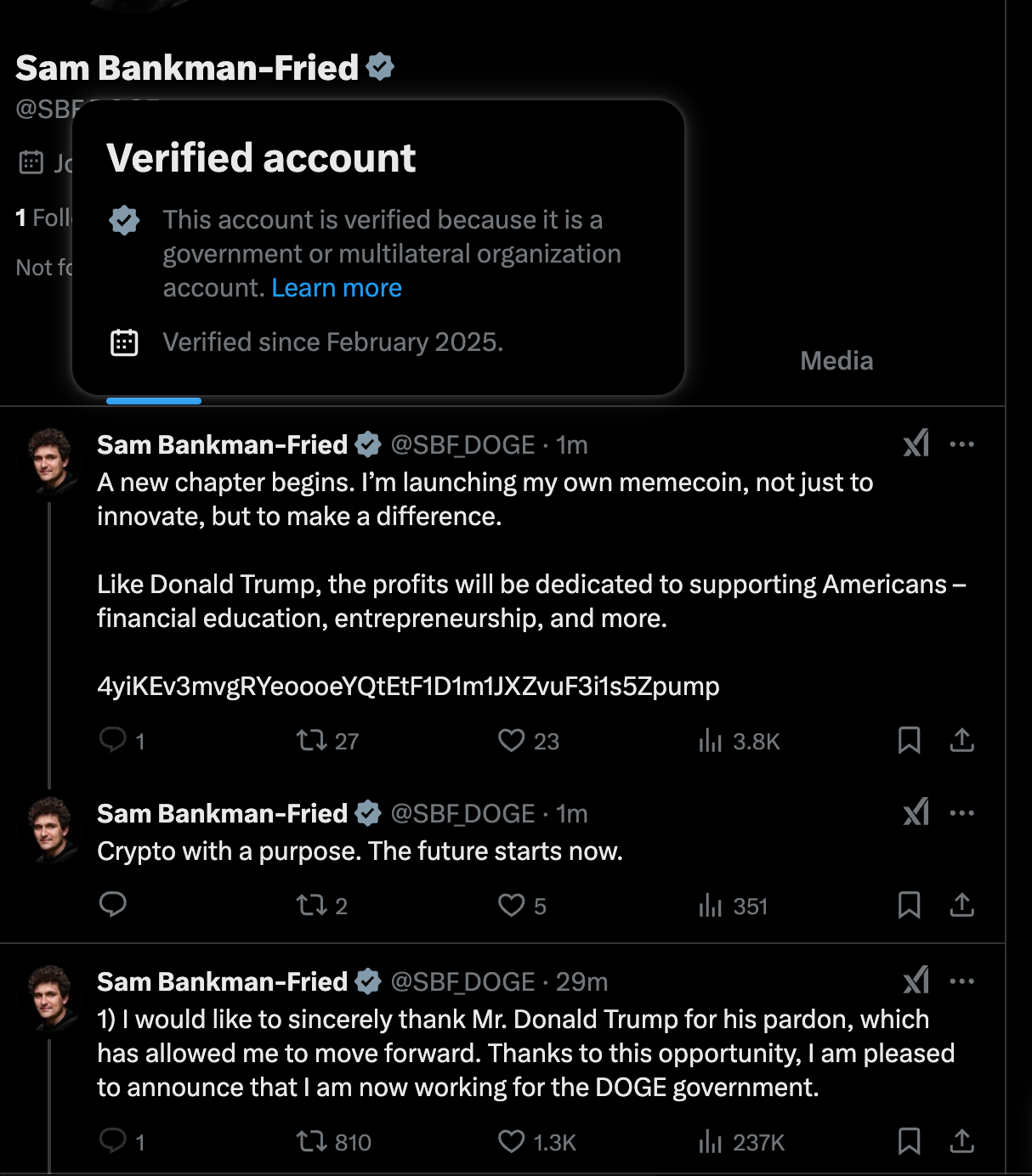Click the avatar on the memecoin post

pyautogui.click(x=49, y=460)
